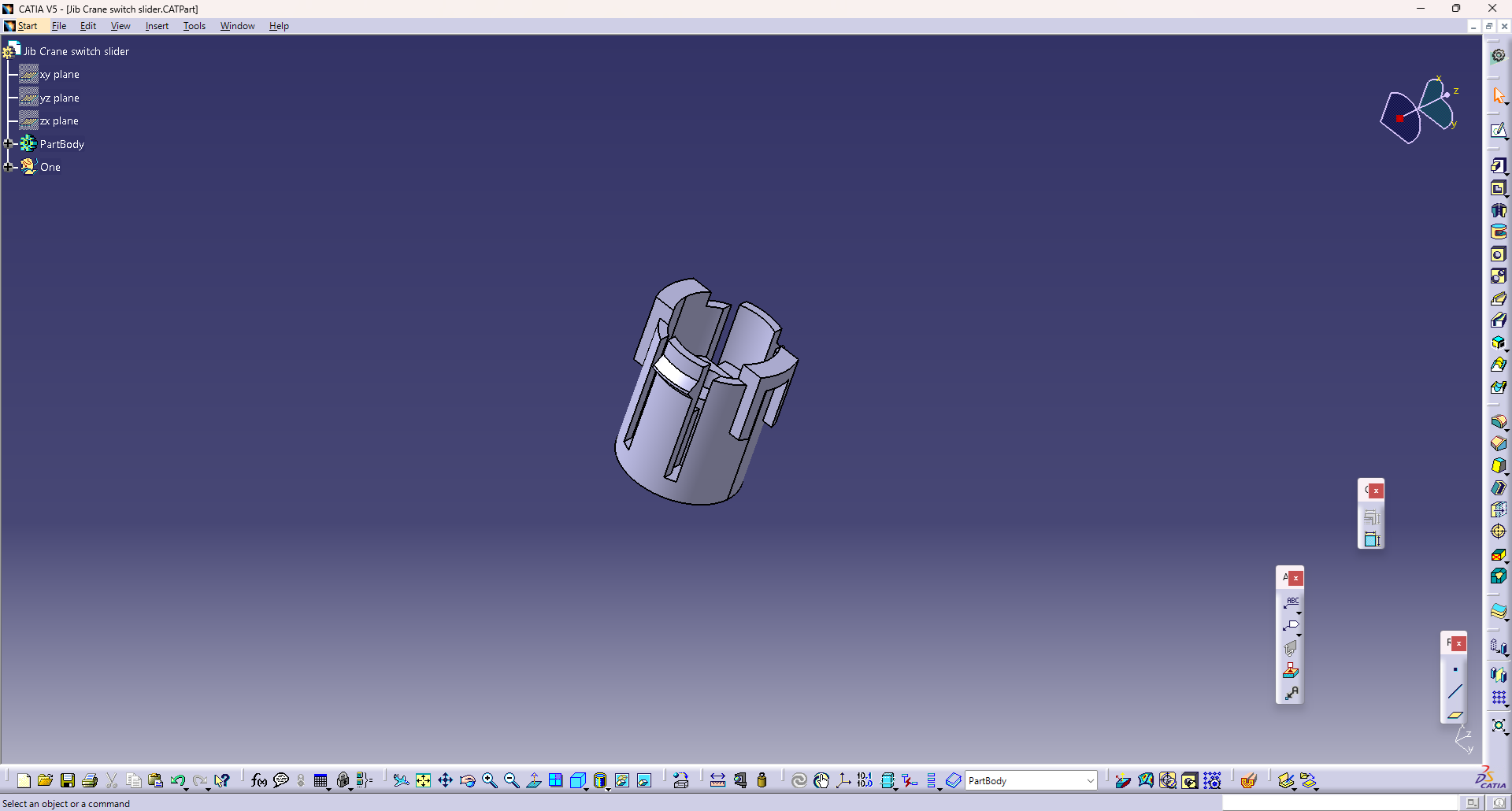Screen dimensions: 1512x811
Task: Select the xy plane in the tree
Action: pos(59,75)
